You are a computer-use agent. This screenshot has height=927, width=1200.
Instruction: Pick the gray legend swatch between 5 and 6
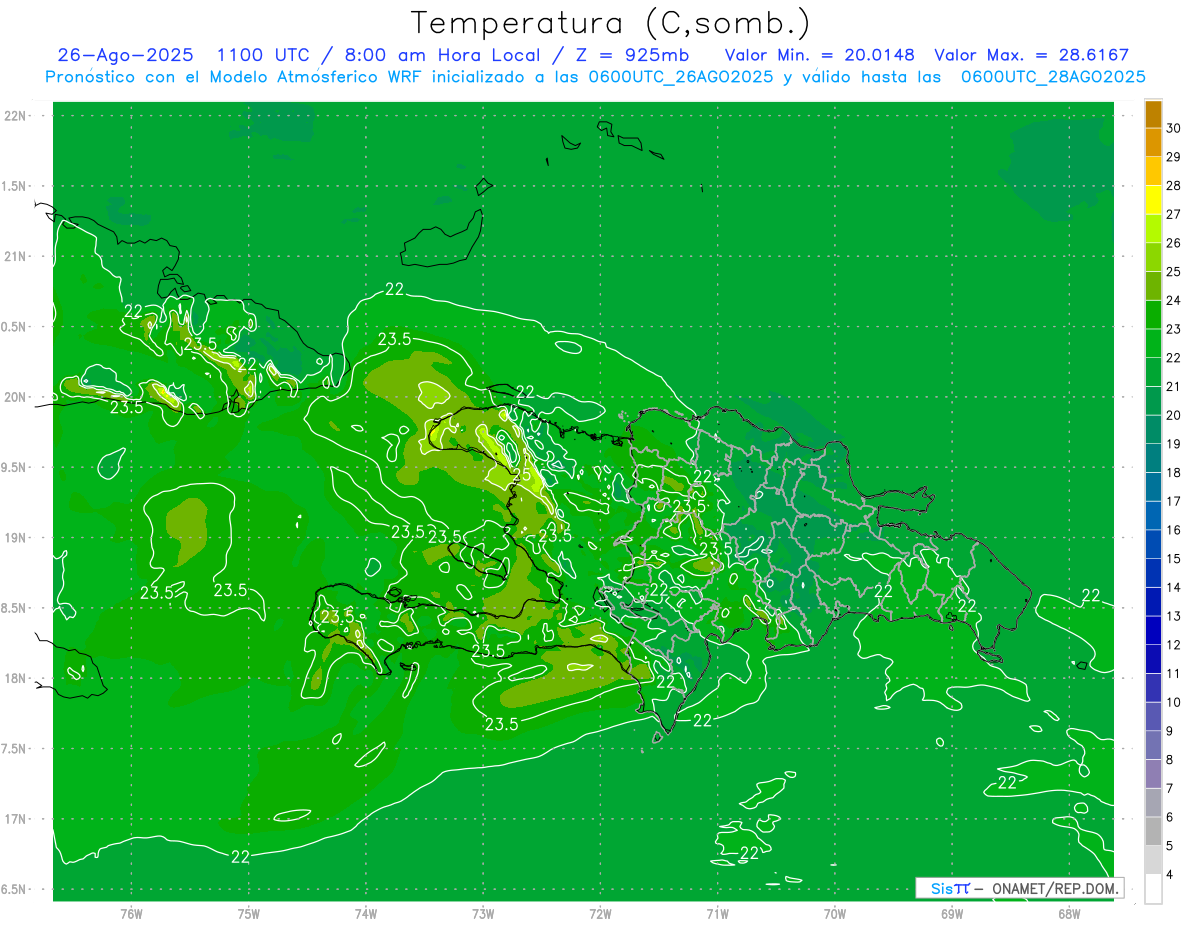[x=1153, y=831]
